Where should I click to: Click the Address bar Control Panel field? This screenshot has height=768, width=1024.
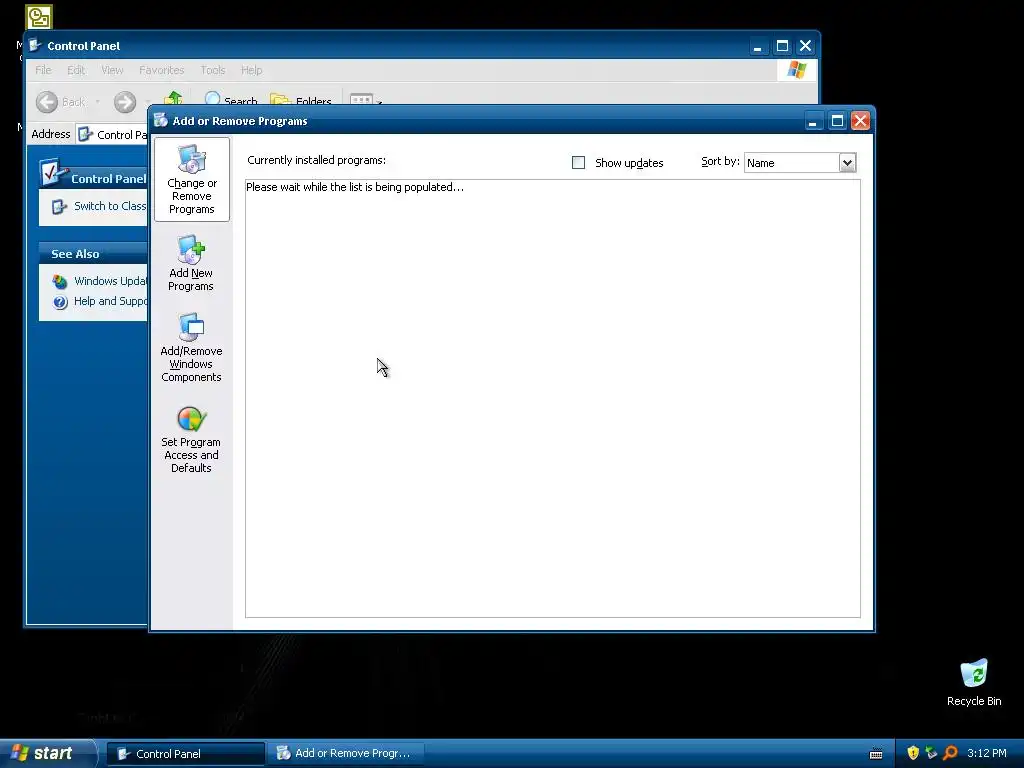112,135
